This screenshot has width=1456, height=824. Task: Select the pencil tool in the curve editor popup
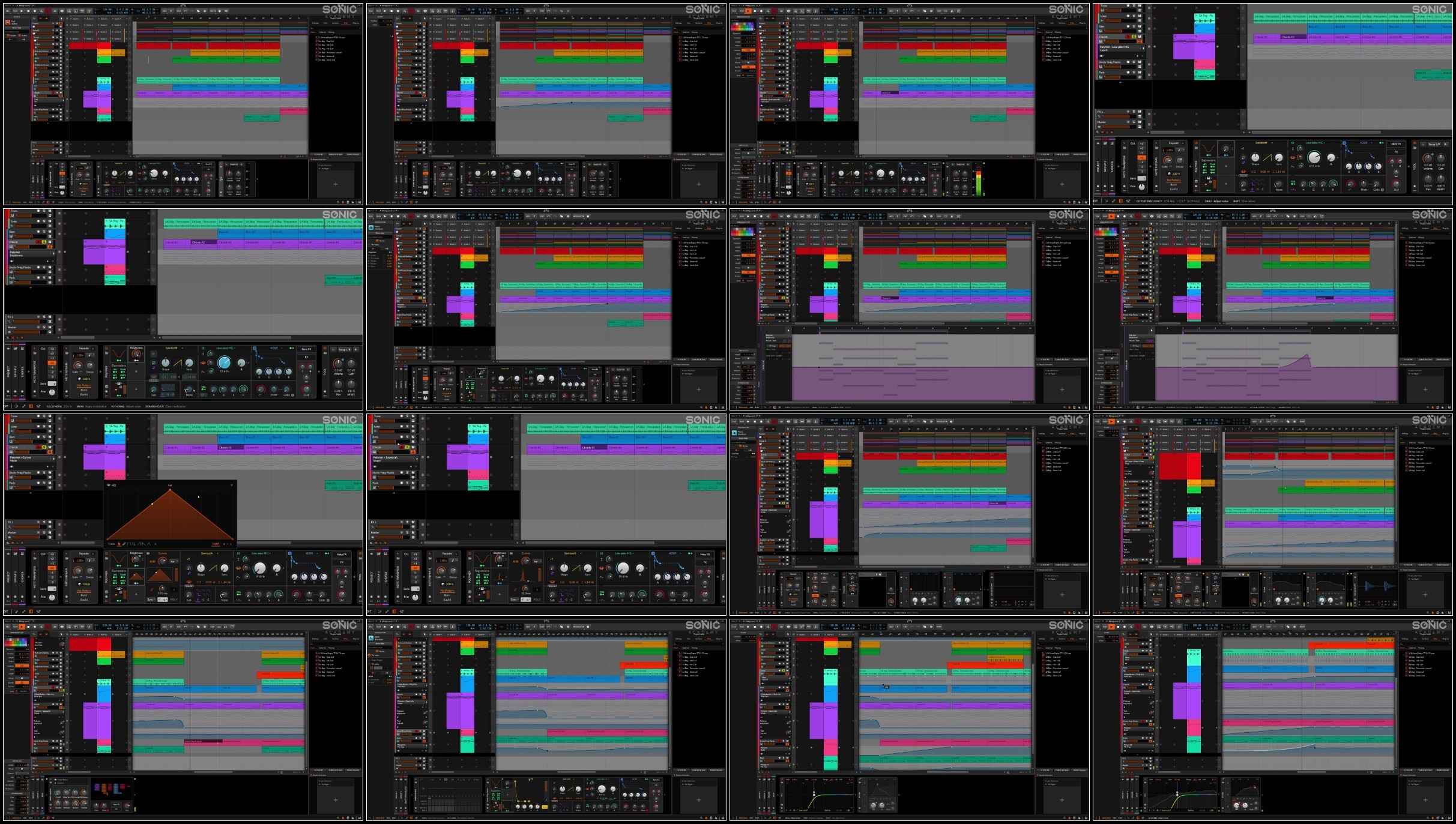coord(124,544)
